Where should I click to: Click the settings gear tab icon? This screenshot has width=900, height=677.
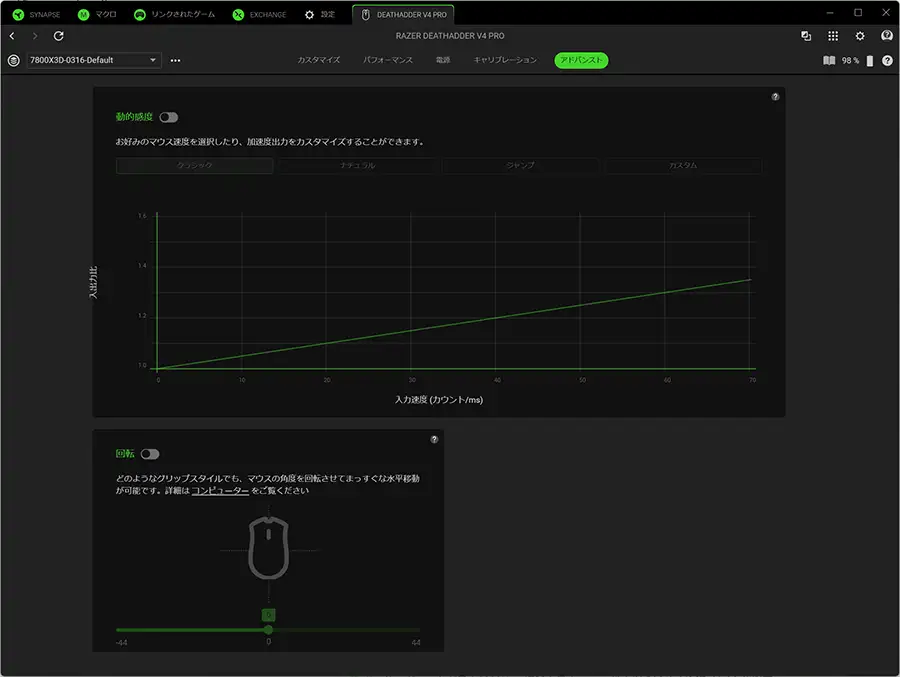[309, 15]
